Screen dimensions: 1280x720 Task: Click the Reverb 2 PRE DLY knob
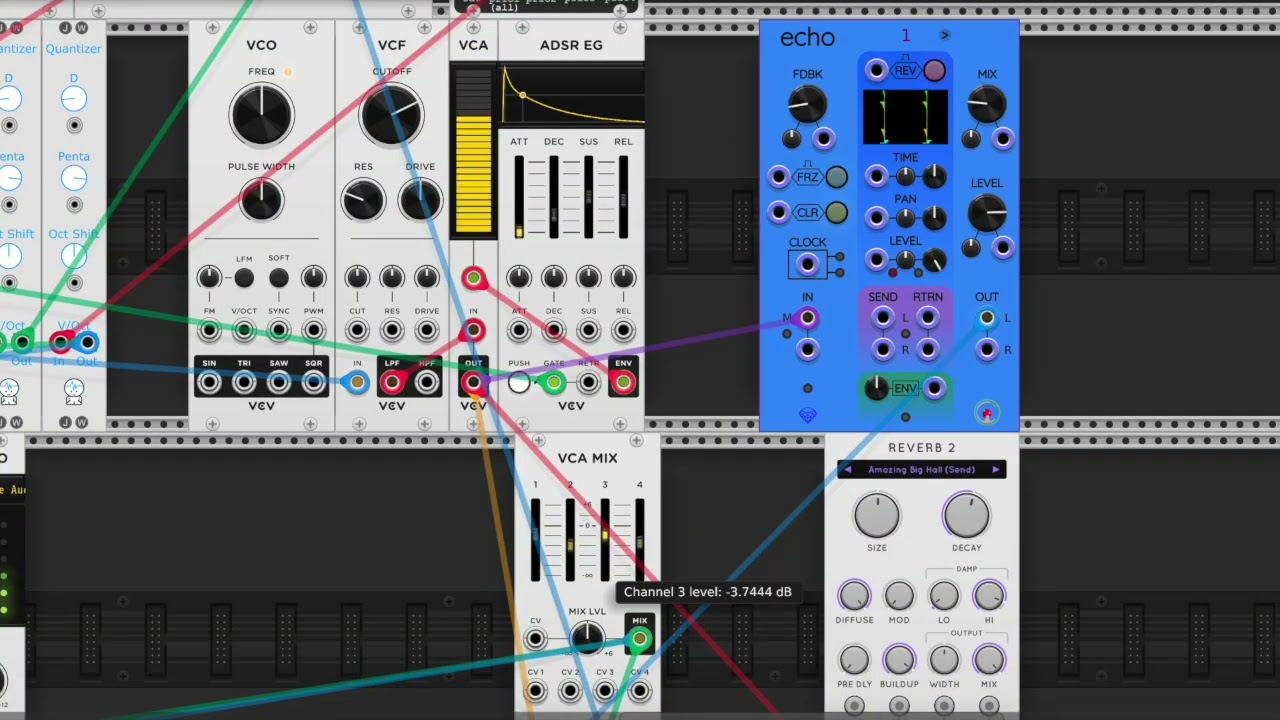click(854, 660)
